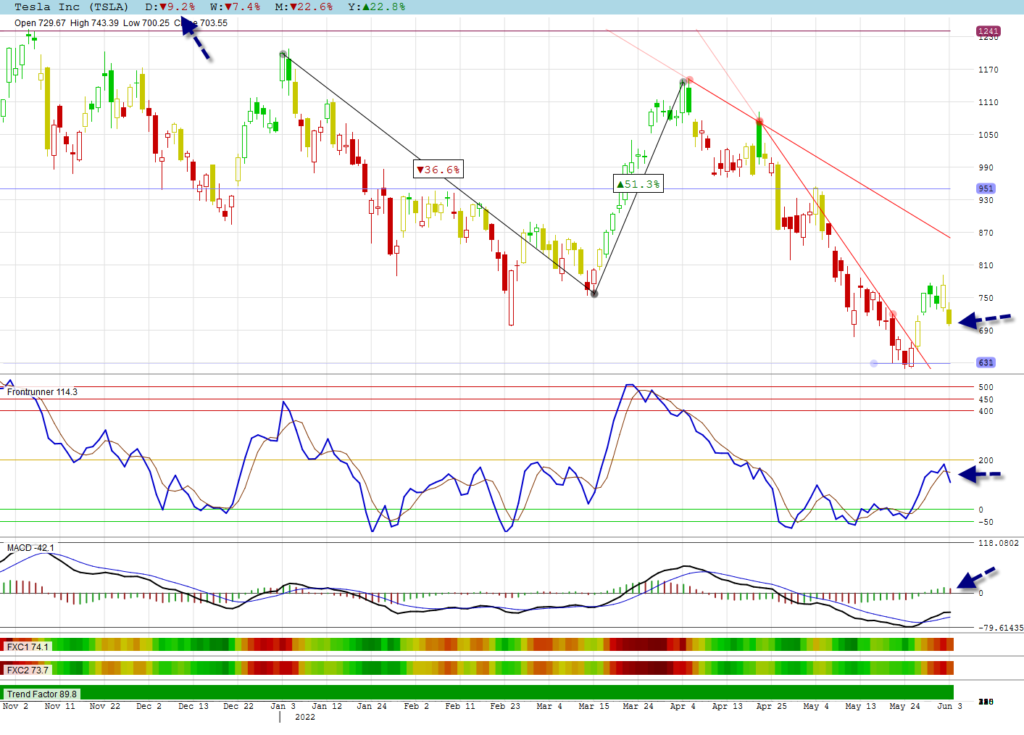
Task: Select the daily change D:▼9.2% value
Action: [x=170, y=7]
